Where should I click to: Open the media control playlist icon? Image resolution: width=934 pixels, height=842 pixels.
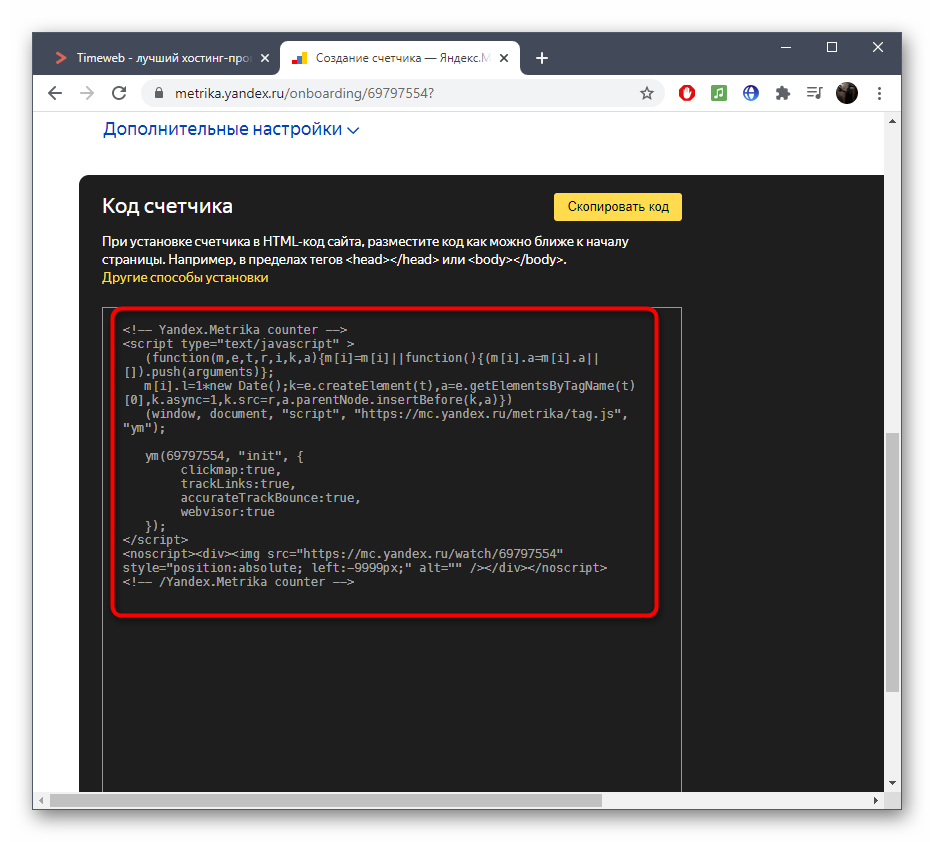coord(814,93)
